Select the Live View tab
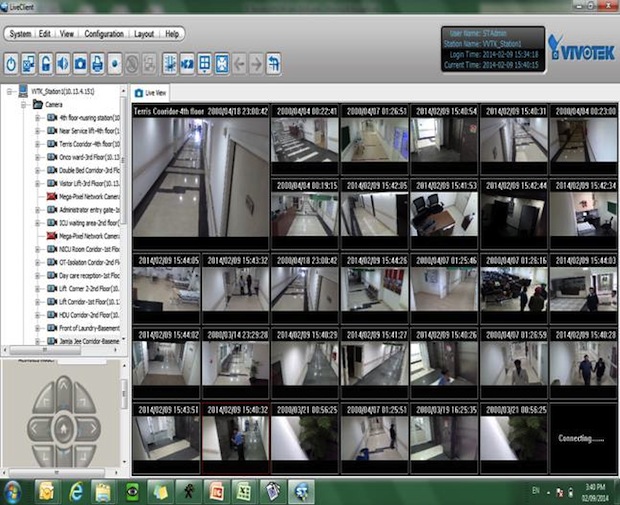This screenshot has width=620, height=505. tap(150, 91)
